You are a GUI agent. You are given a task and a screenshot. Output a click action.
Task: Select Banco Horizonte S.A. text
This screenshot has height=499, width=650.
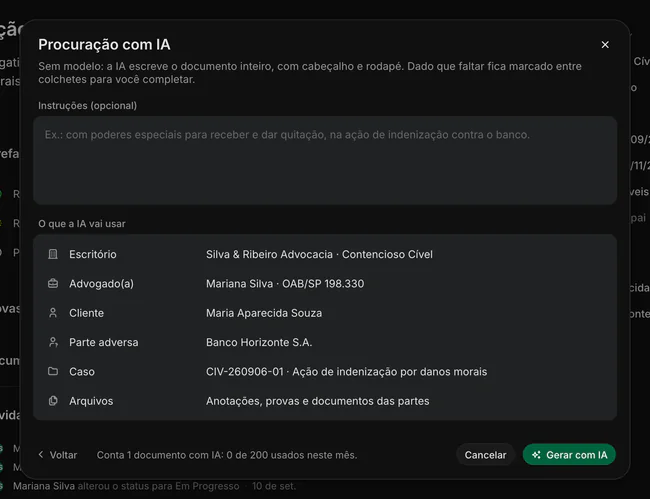coord(259,343)
